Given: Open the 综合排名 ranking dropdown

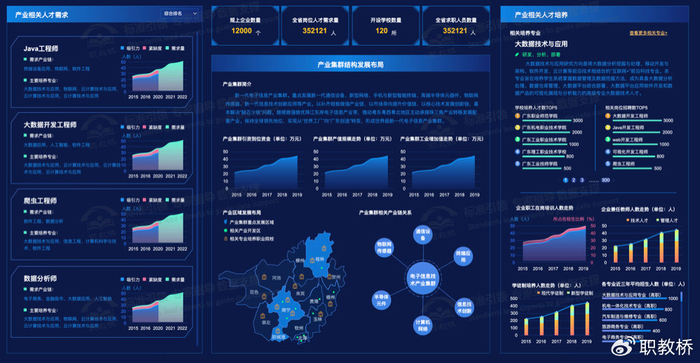Looking at the screenshot, I should click(179, 14).
